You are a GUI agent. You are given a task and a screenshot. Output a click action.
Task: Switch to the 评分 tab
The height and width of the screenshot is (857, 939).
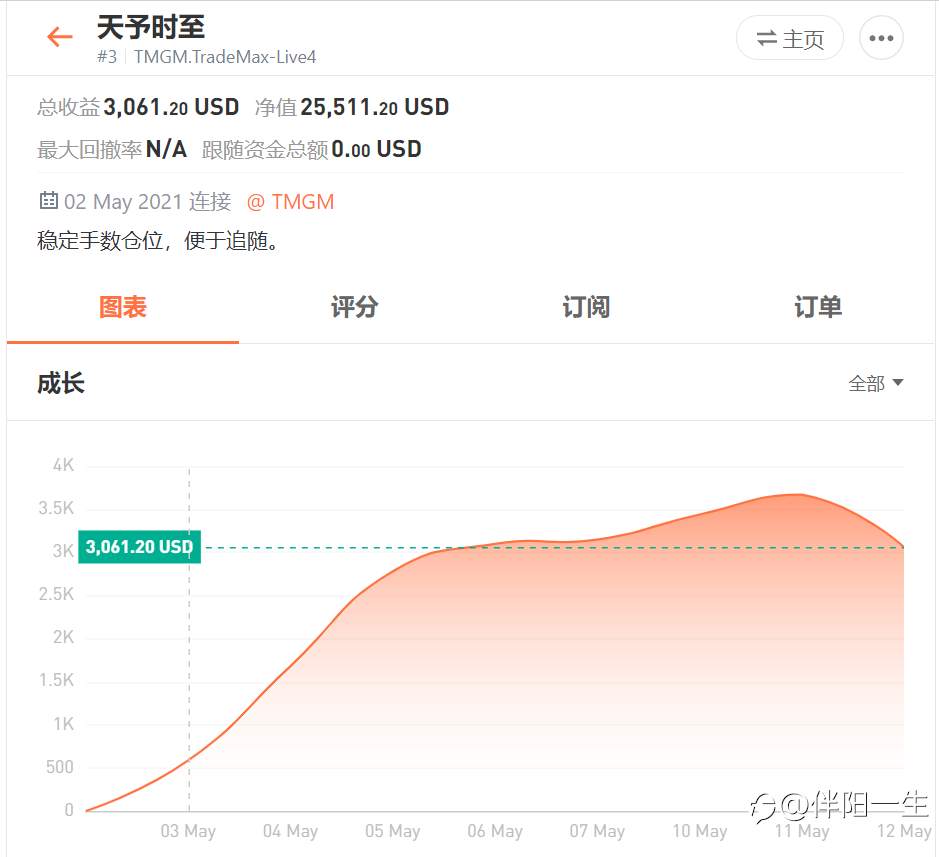[355, 307]
